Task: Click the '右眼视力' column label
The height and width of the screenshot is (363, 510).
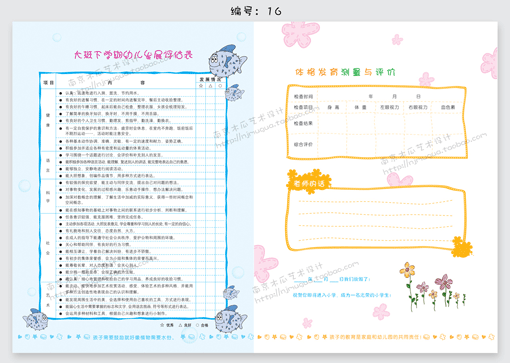Action: point(418,107)
